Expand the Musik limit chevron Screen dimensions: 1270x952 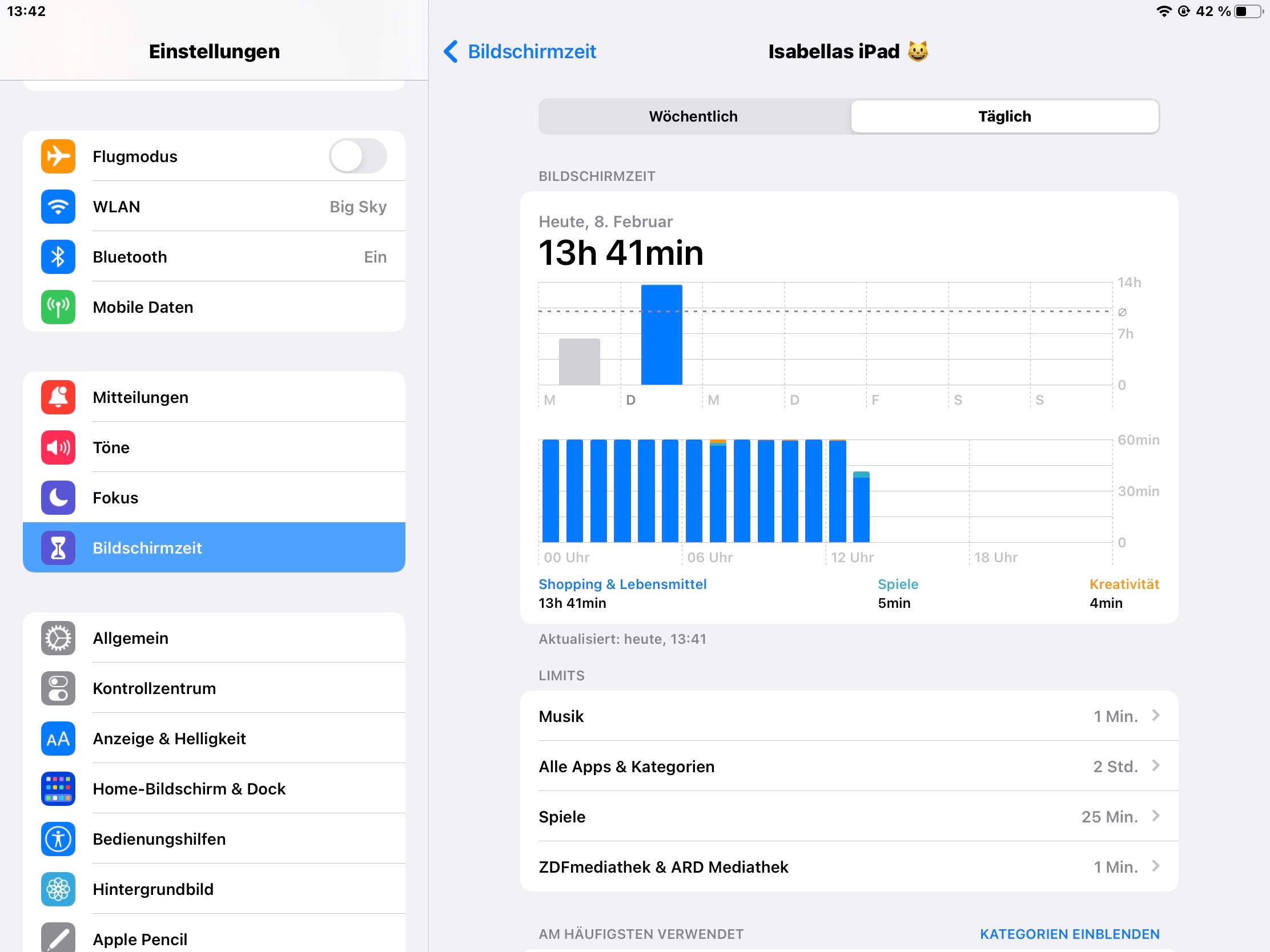pyautogui.click(x=1155, y=716)
